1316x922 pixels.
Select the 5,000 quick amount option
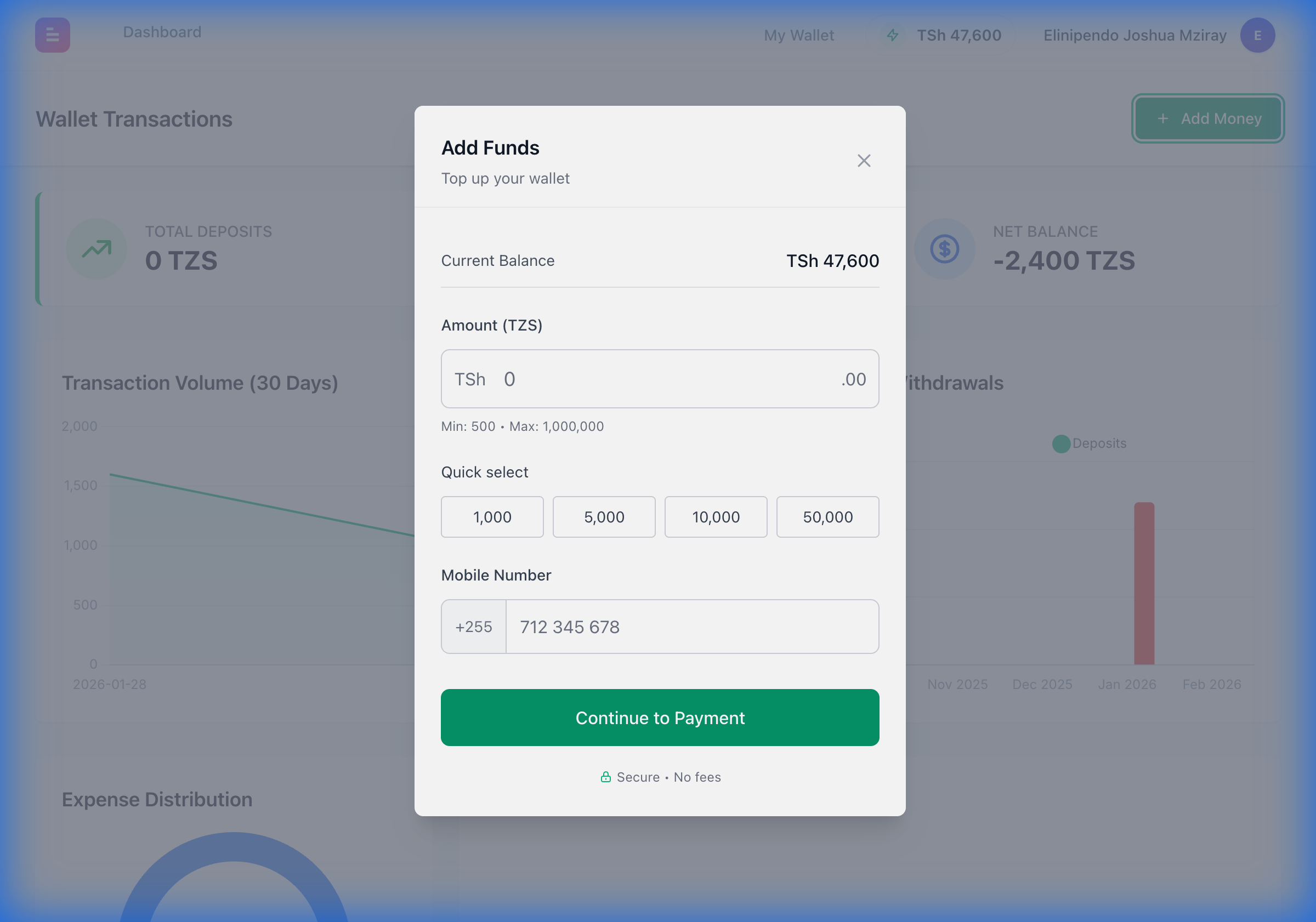click(x=604, y=516)
